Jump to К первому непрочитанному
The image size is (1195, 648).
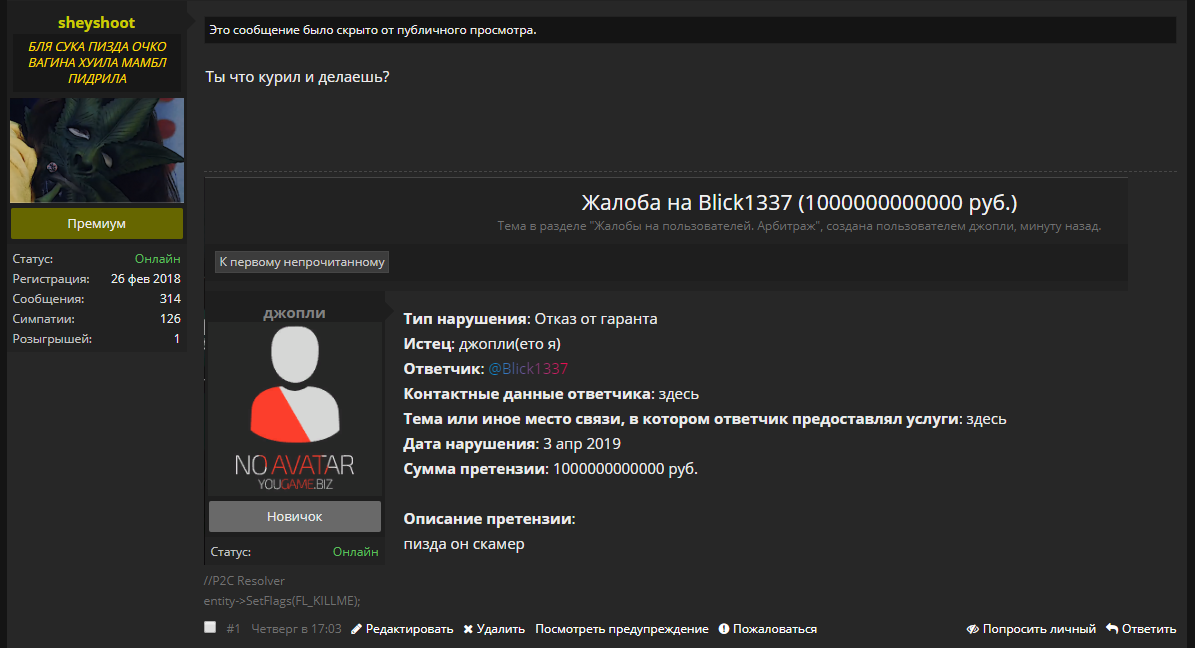pyautogui.click(x=301, y=261)
